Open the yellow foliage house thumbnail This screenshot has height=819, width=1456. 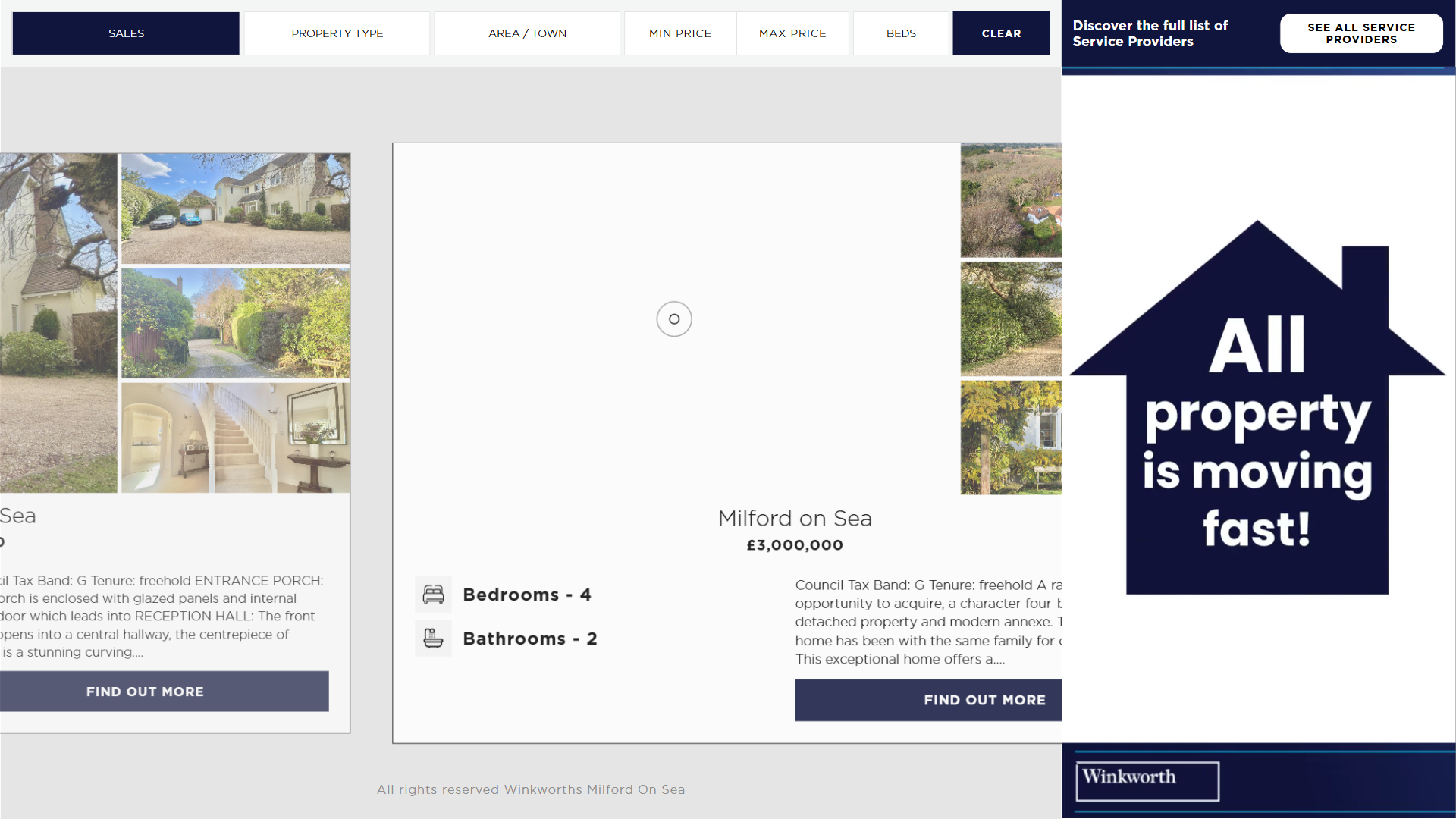point(1010,438)
